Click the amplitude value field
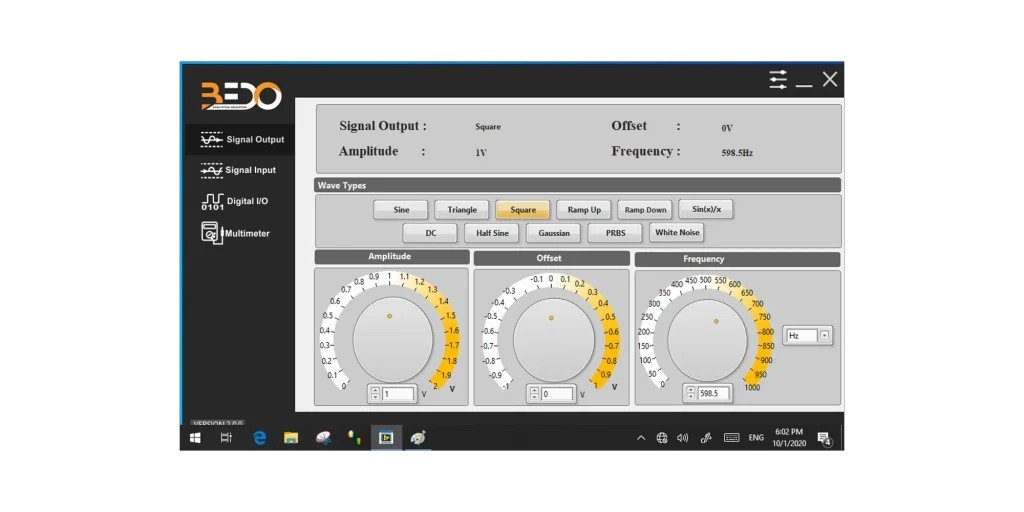The height and width of the screenshot is (512, 1024). pos(398,394)
